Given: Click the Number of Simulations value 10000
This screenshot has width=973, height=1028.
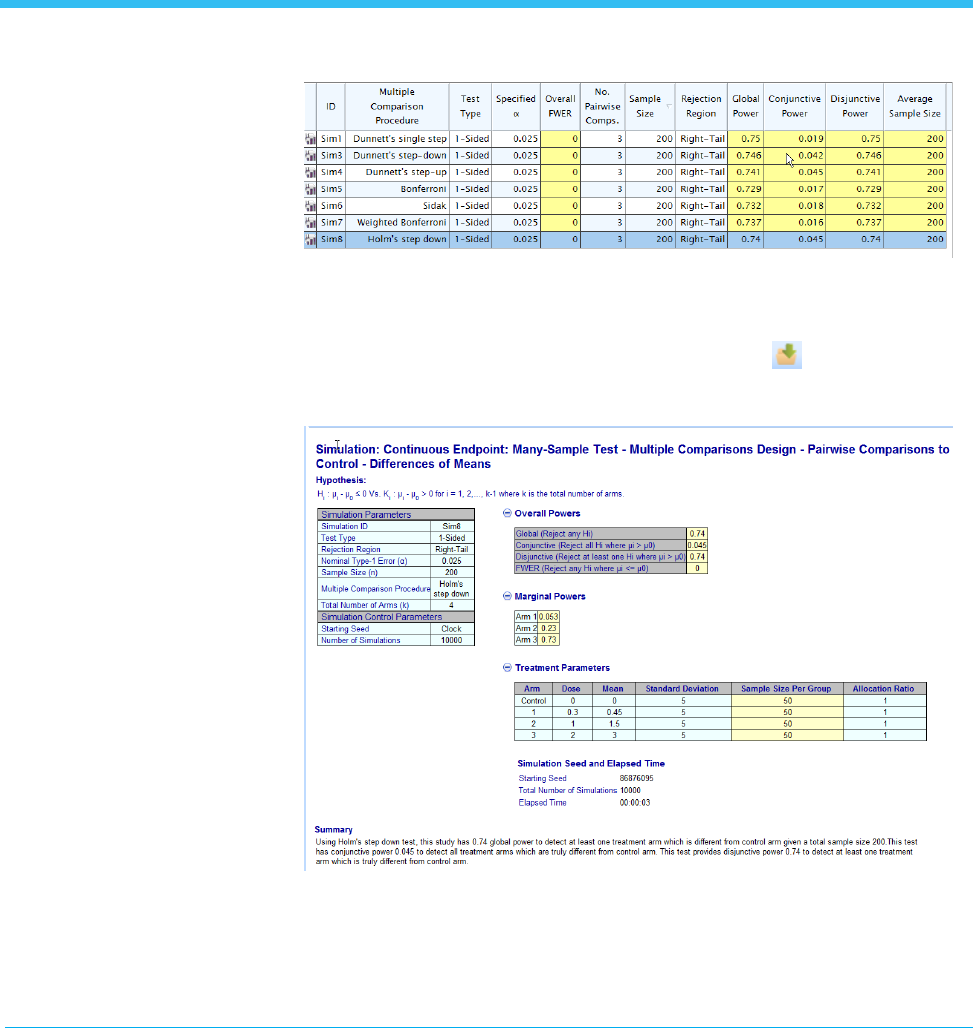Looking at the screenshot, I should coord(452,641).
